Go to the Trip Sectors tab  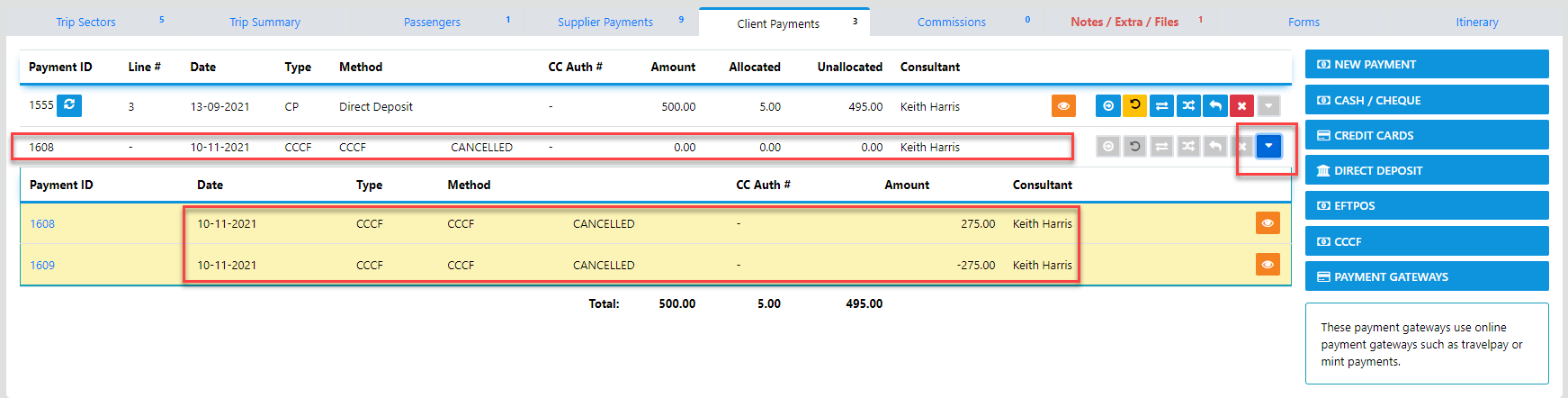click(x=86, y=23)
